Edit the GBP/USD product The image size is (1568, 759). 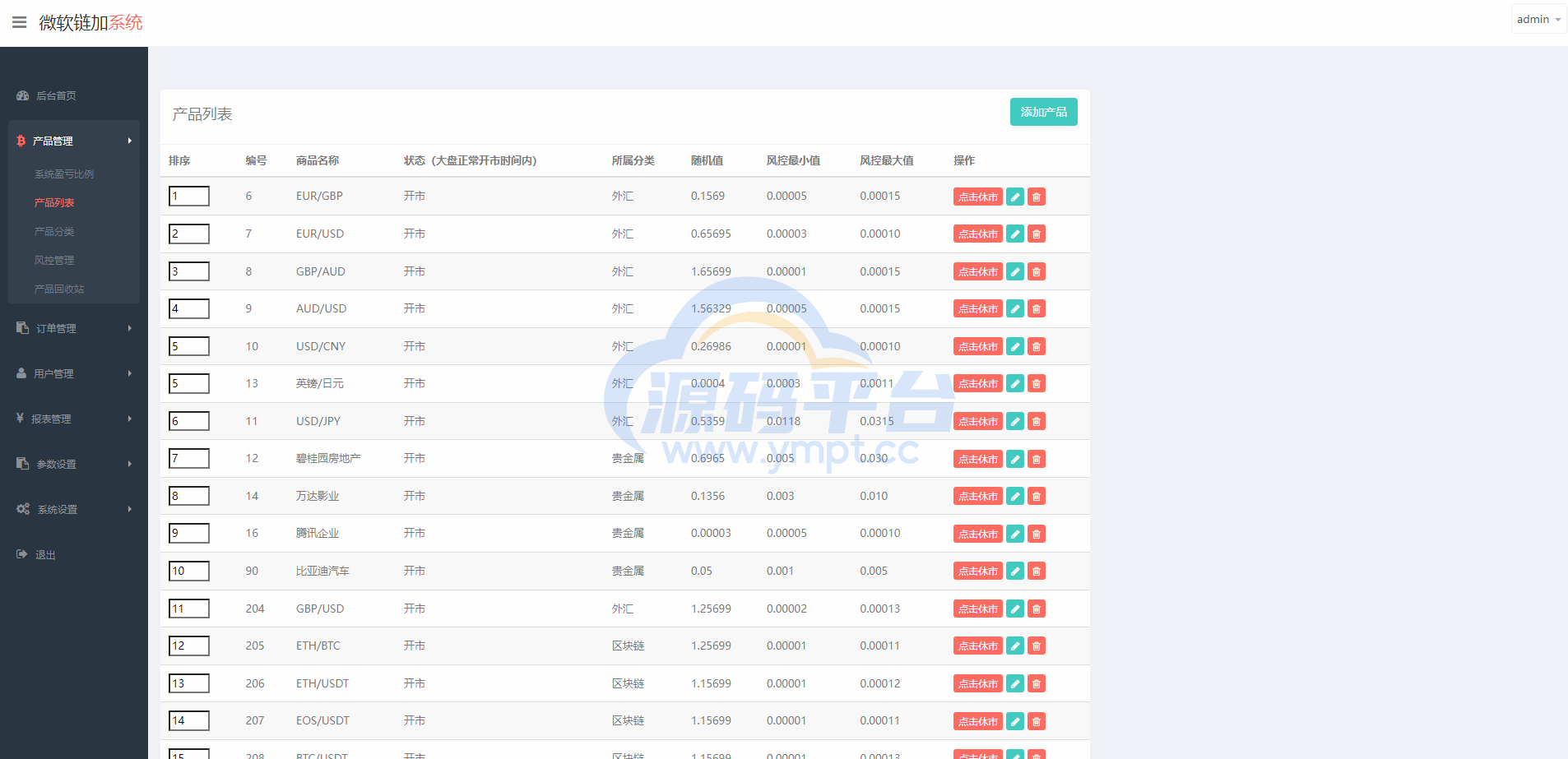tap(1015, 609)
